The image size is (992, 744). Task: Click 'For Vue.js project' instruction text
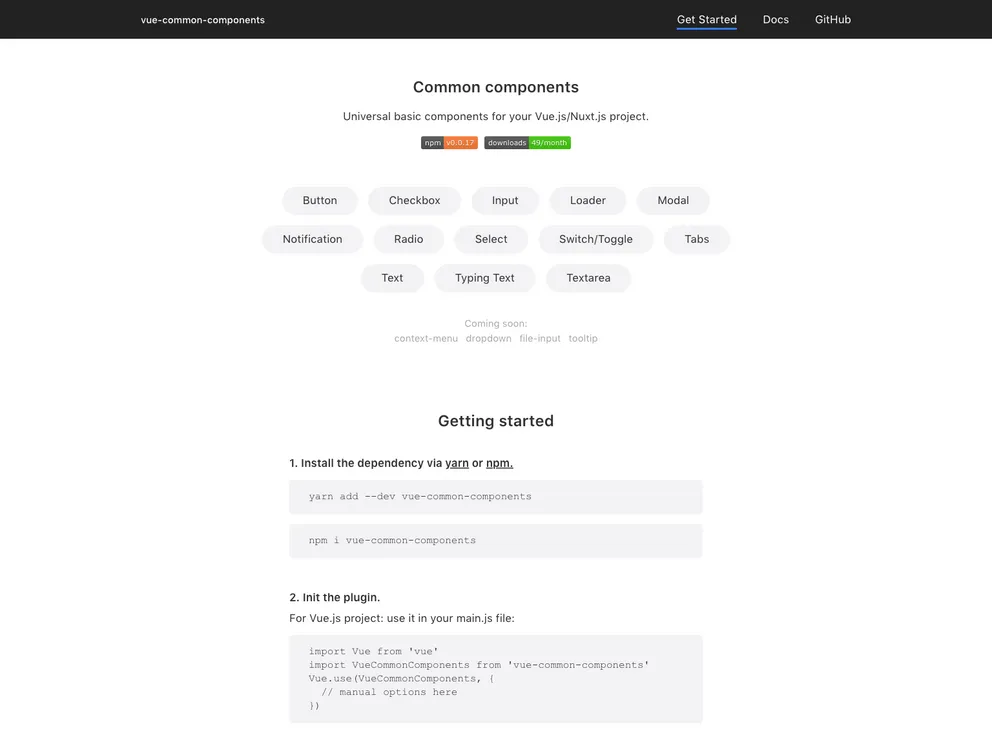point(402,618)
